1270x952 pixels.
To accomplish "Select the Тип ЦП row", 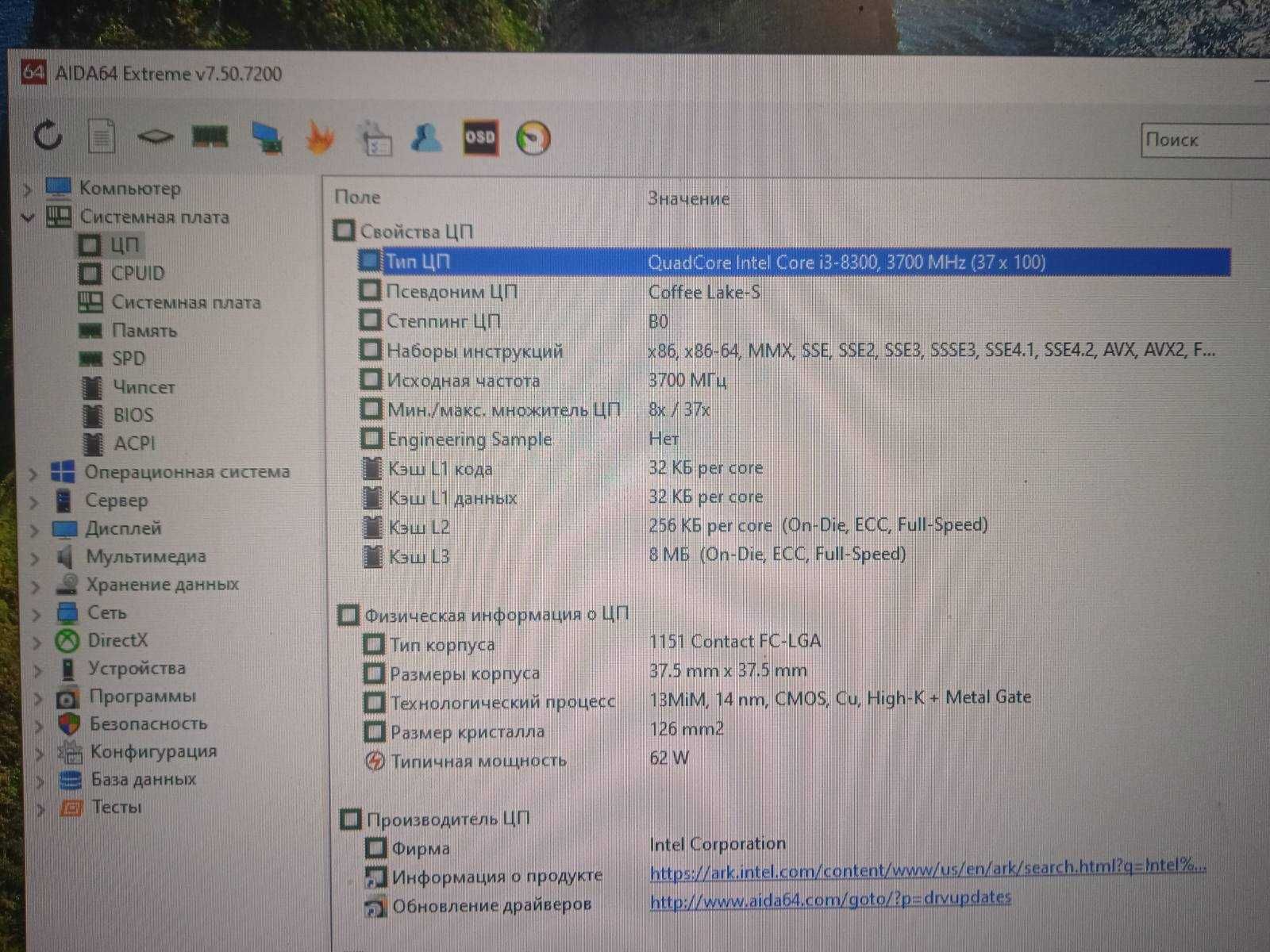I will (x=794, y=262).
